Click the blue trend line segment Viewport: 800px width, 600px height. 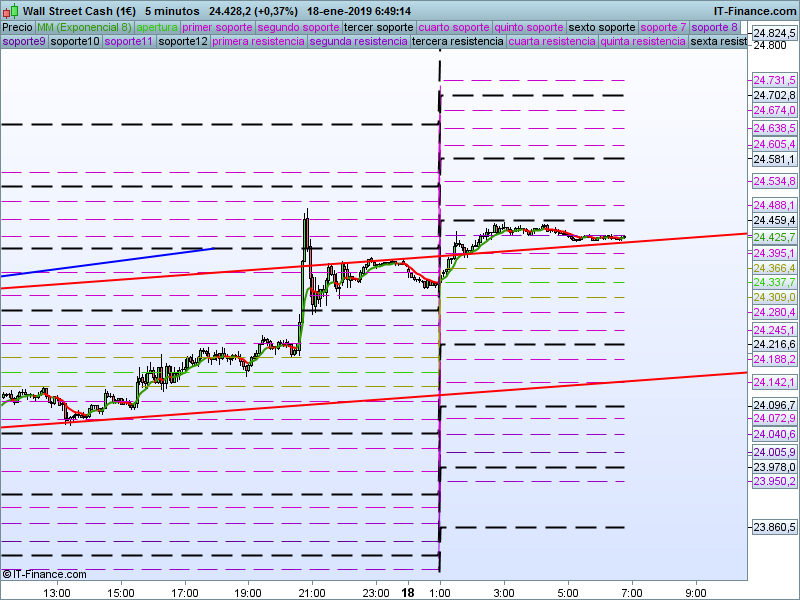tap(107, 262)
